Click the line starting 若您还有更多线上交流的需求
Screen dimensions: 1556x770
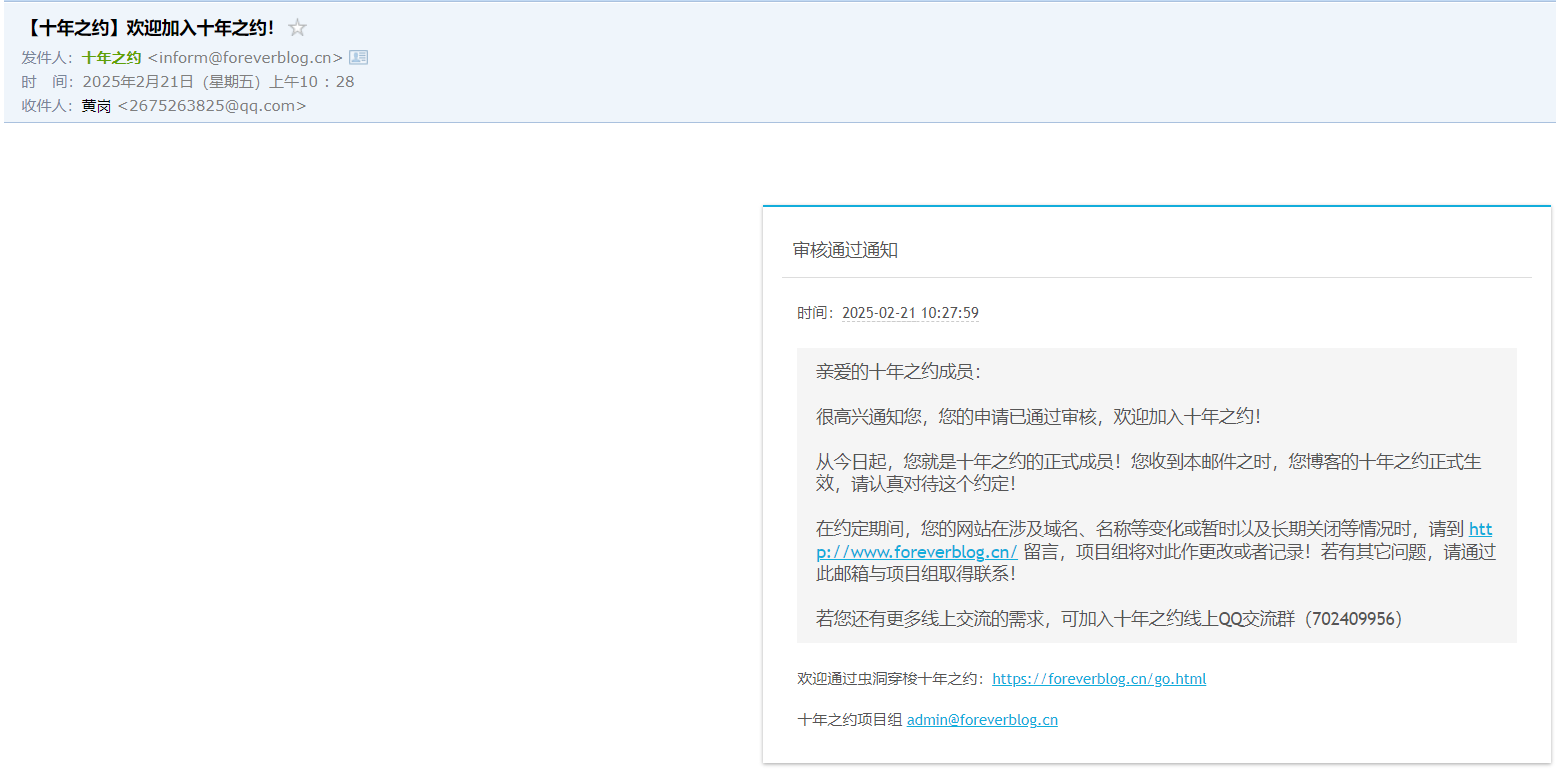pos(1110,619)
